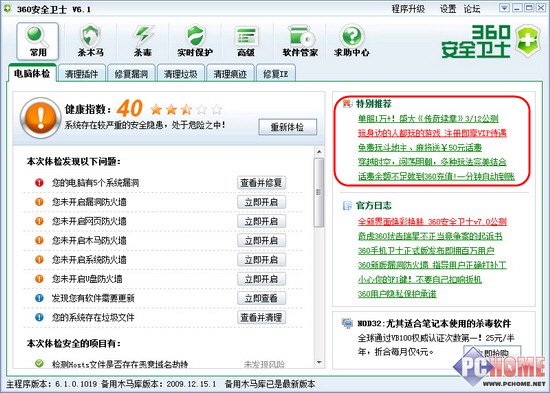The width and height of the screenshot is (550, 393).
Task: Click 立即开启 for 网页防火墙
Action: (261, 221)
